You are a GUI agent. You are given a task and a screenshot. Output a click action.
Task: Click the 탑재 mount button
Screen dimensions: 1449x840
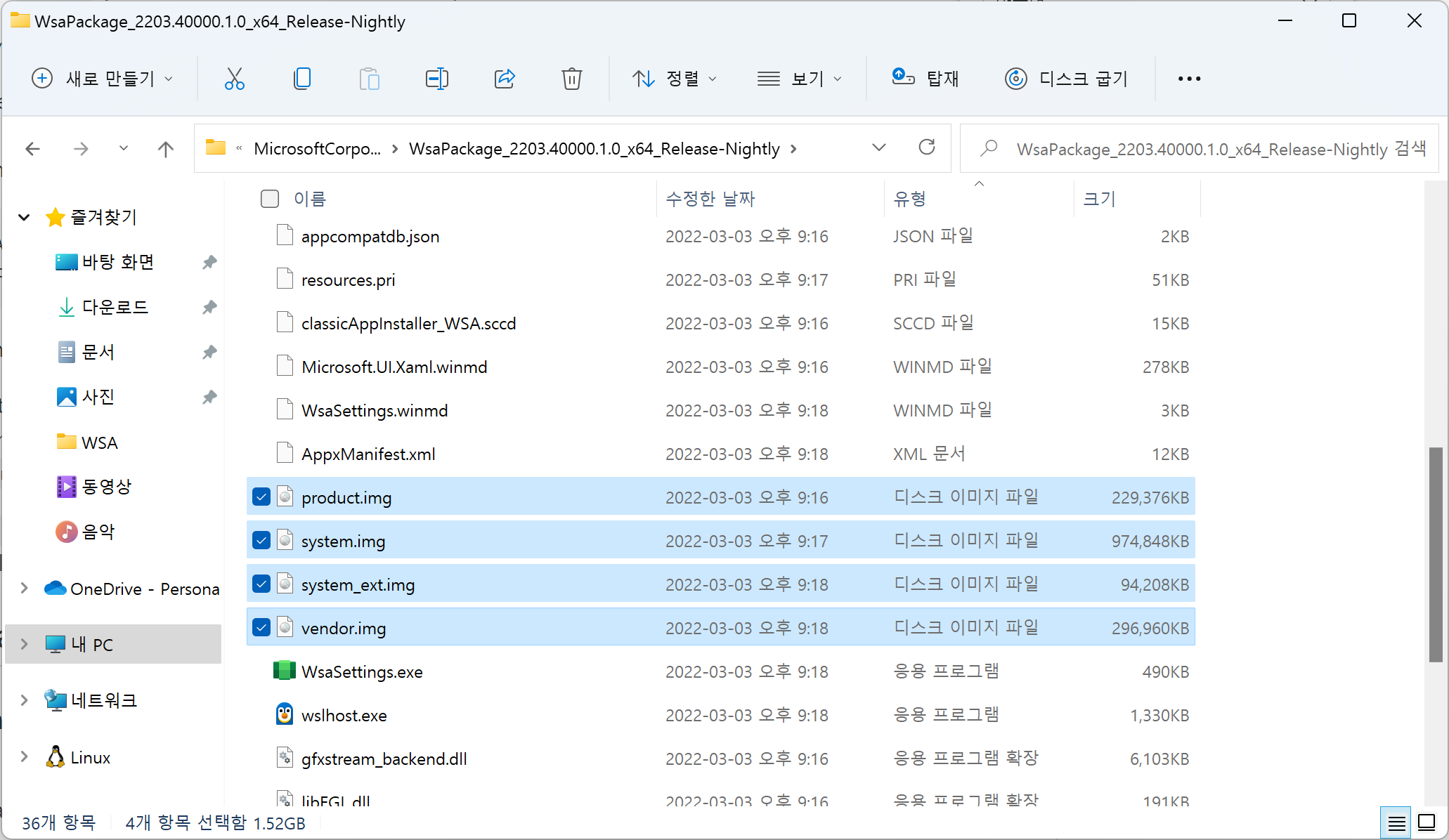[x=925, y=79]
